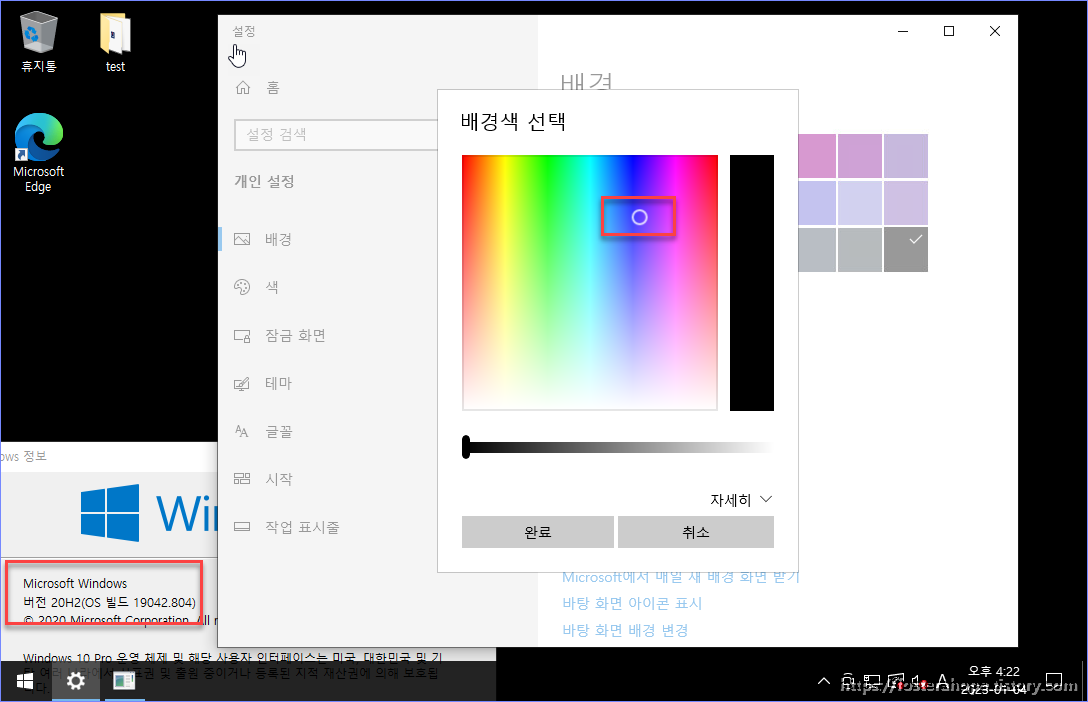
Task: Pick the pink swatch in top row
Action: 817,156
